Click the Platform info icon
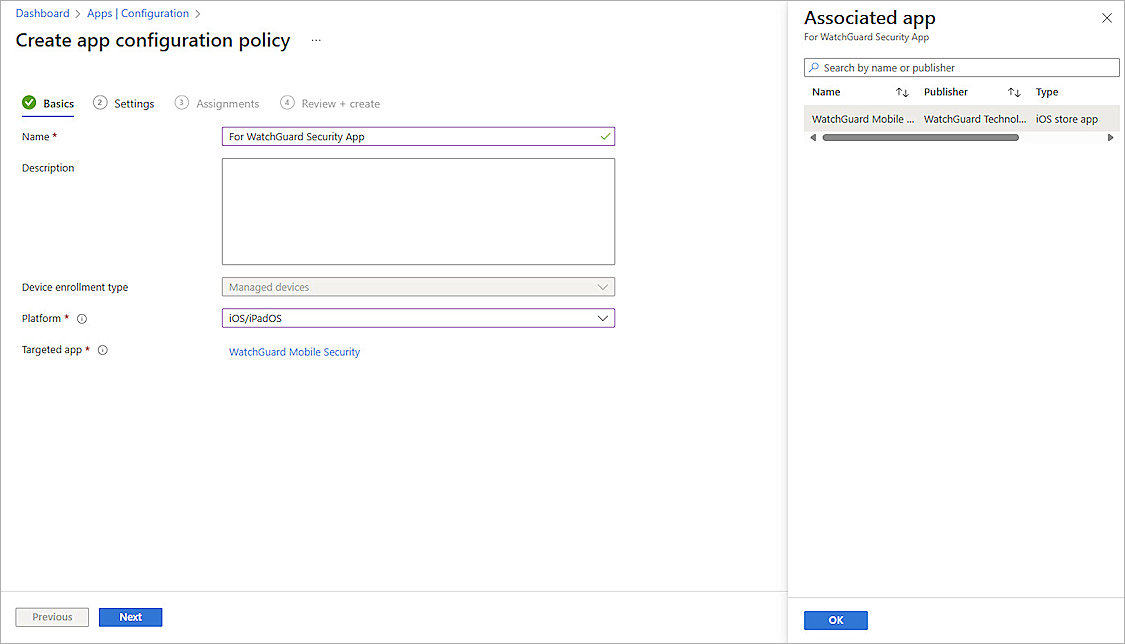 click(x=82, y=319)
